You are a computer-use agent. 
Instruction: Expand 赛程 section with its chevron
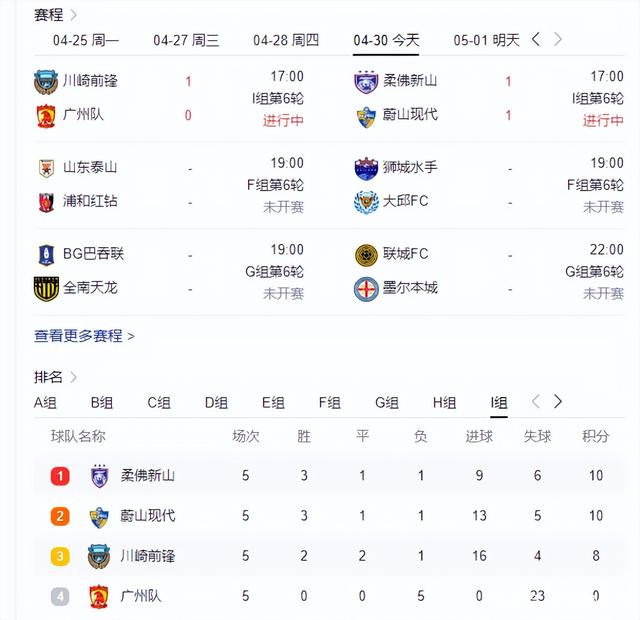74,15
